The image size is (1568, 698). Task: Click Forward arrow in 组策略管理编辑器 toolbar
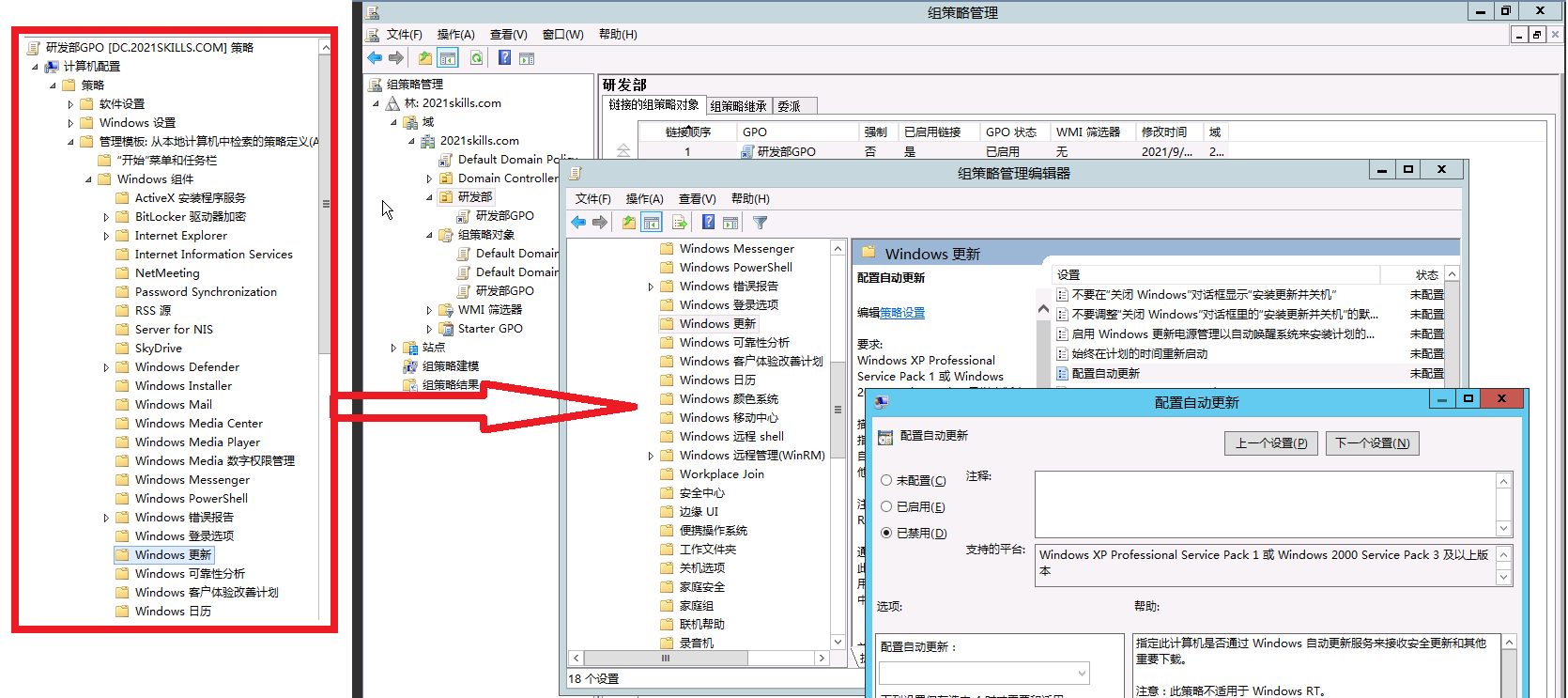click(600, 223)
